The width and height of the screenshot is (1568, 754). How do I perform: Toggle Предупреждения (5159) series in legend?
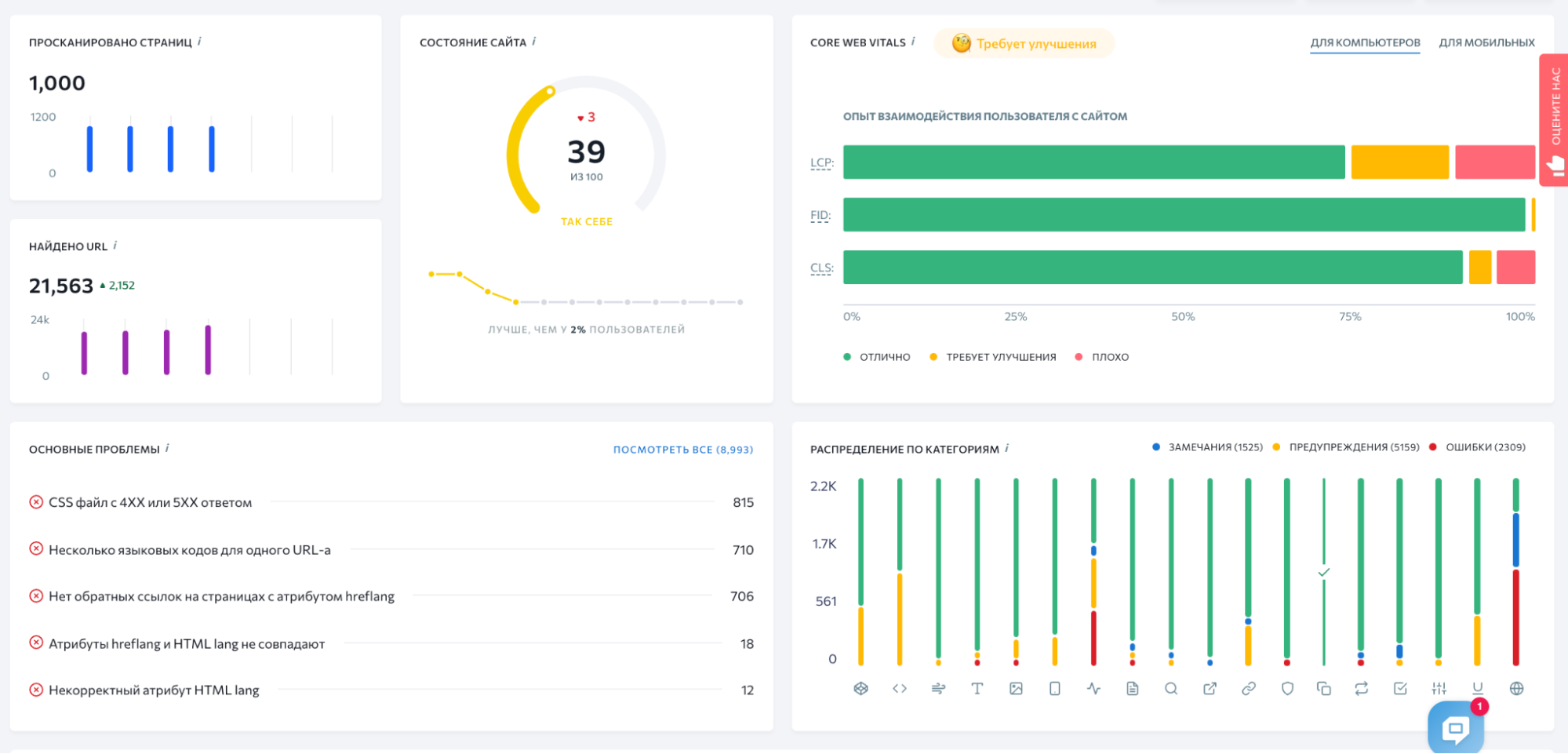[x=1346, y=447]
